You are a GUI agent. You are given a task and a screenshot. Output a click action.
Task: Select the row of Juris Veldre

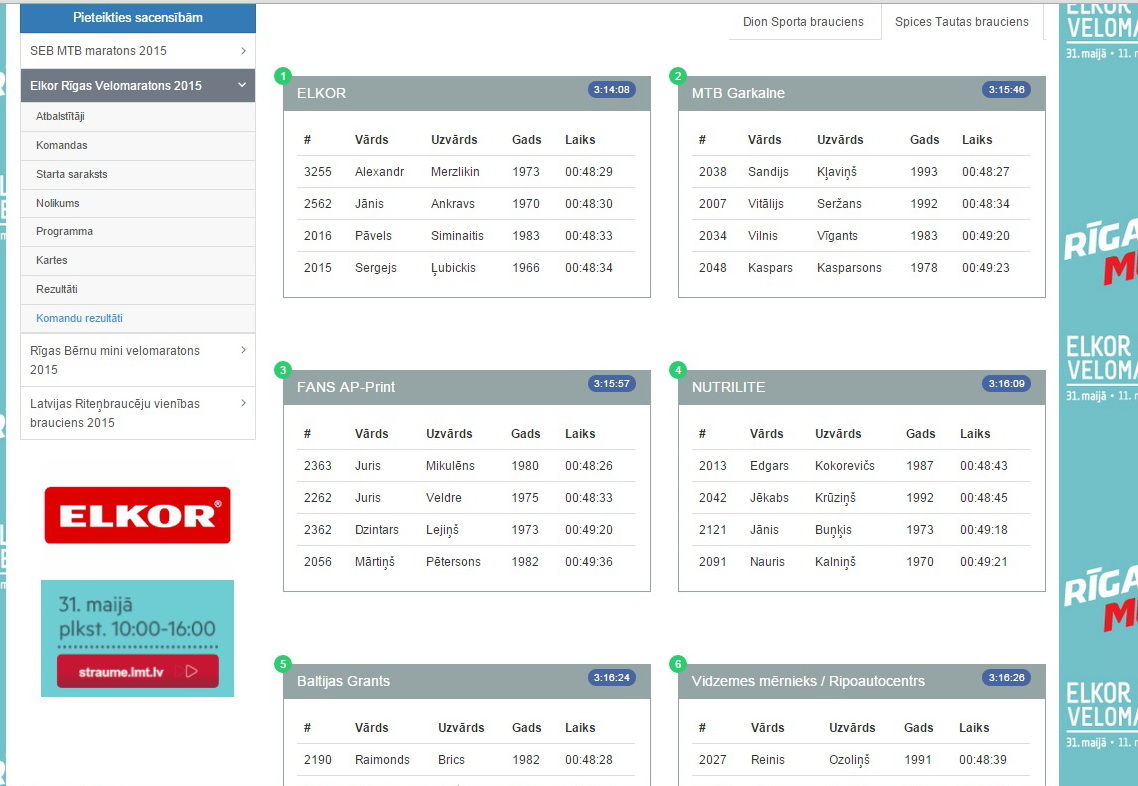tap(466, 498)
